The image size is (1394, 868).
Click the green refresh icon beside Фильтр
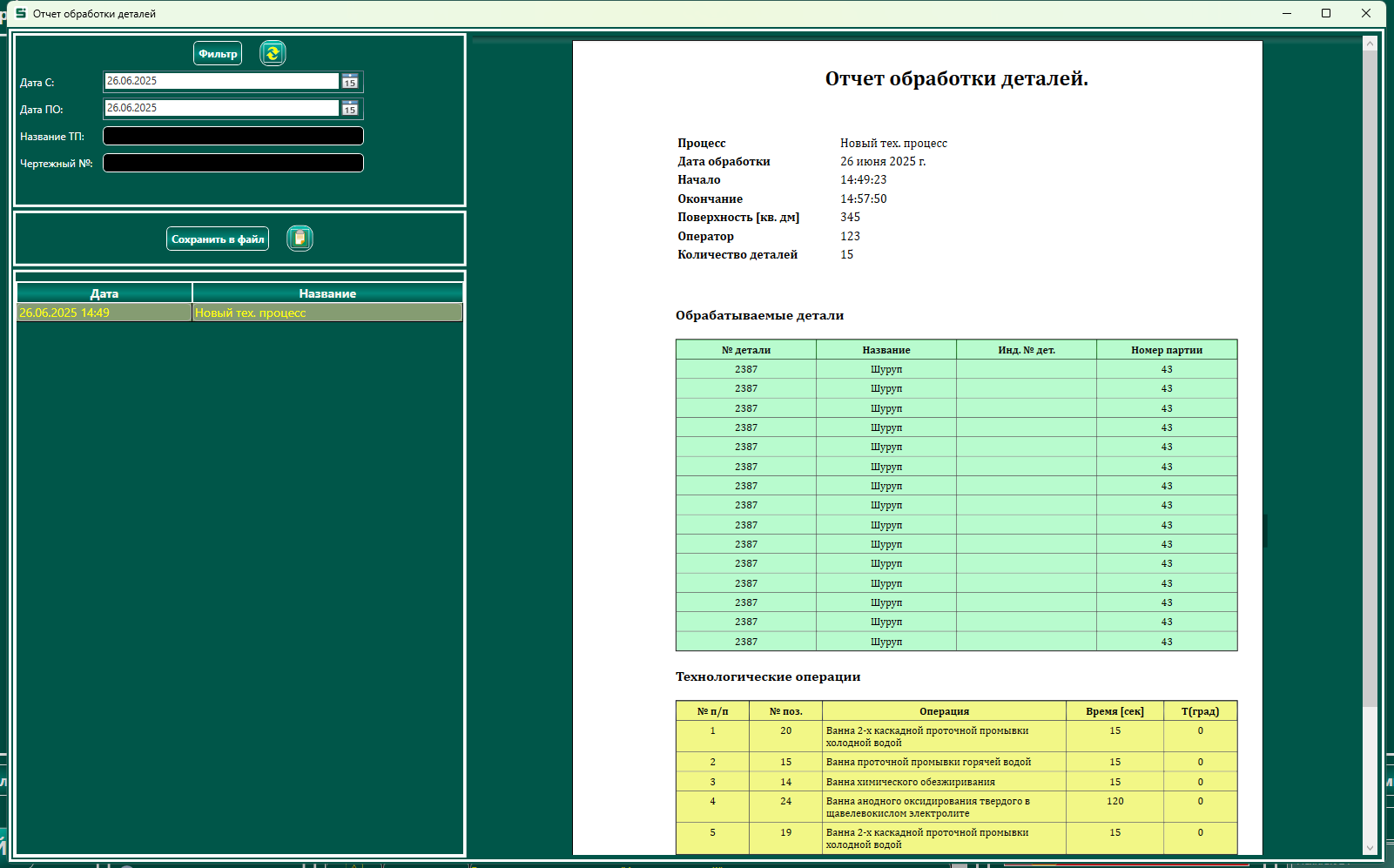[273, 53]
